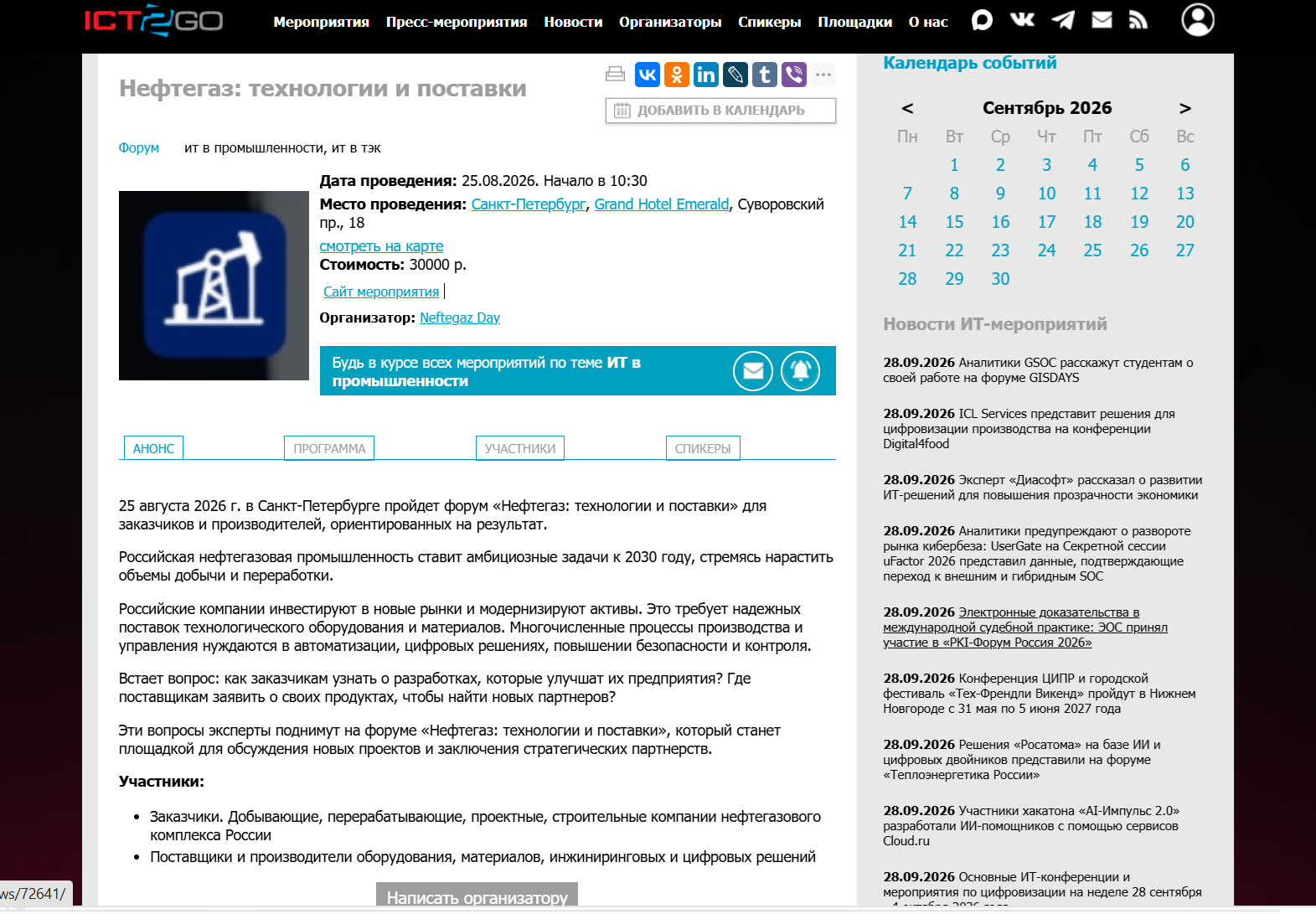Viewport: 1316px width, 914px height.
Task: Open the Новости menu item
Action: coord(573,22)
